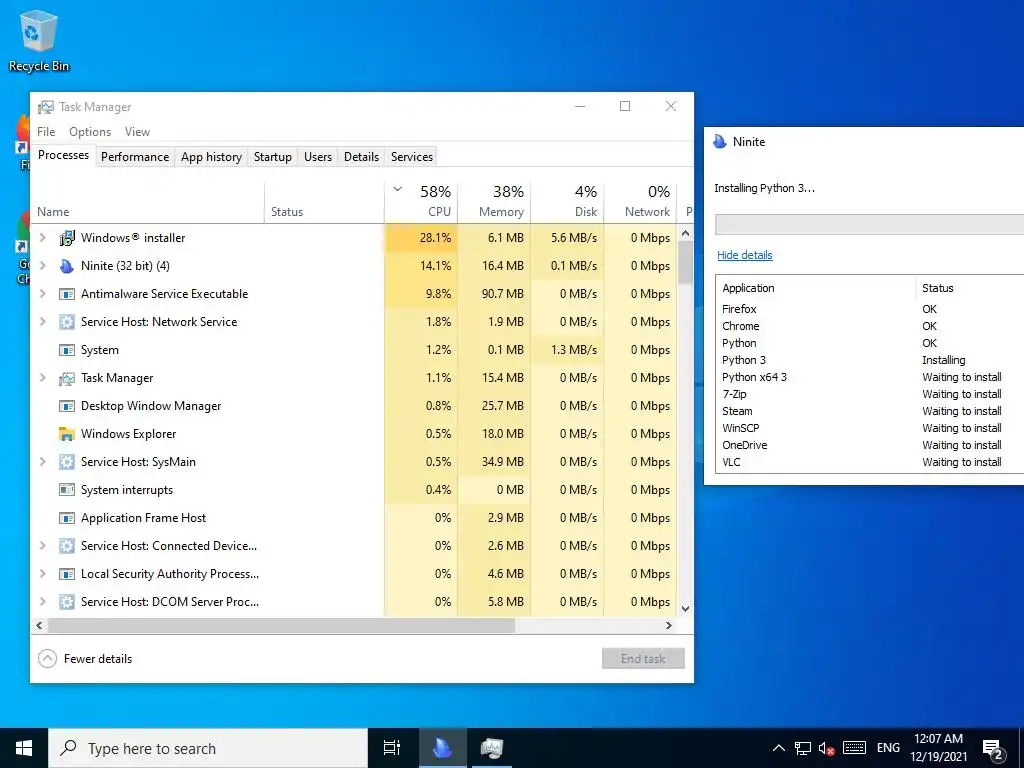Click the Task Manager process row icon

pyautogui.click(x=67, y=378)
